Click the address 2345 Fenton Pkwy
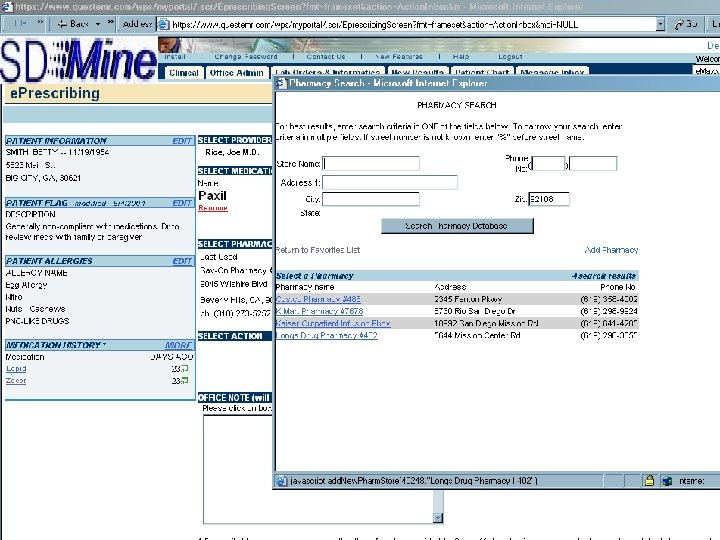Image resolution: width=720 pixels, height=540 pixels. [468, 299]
